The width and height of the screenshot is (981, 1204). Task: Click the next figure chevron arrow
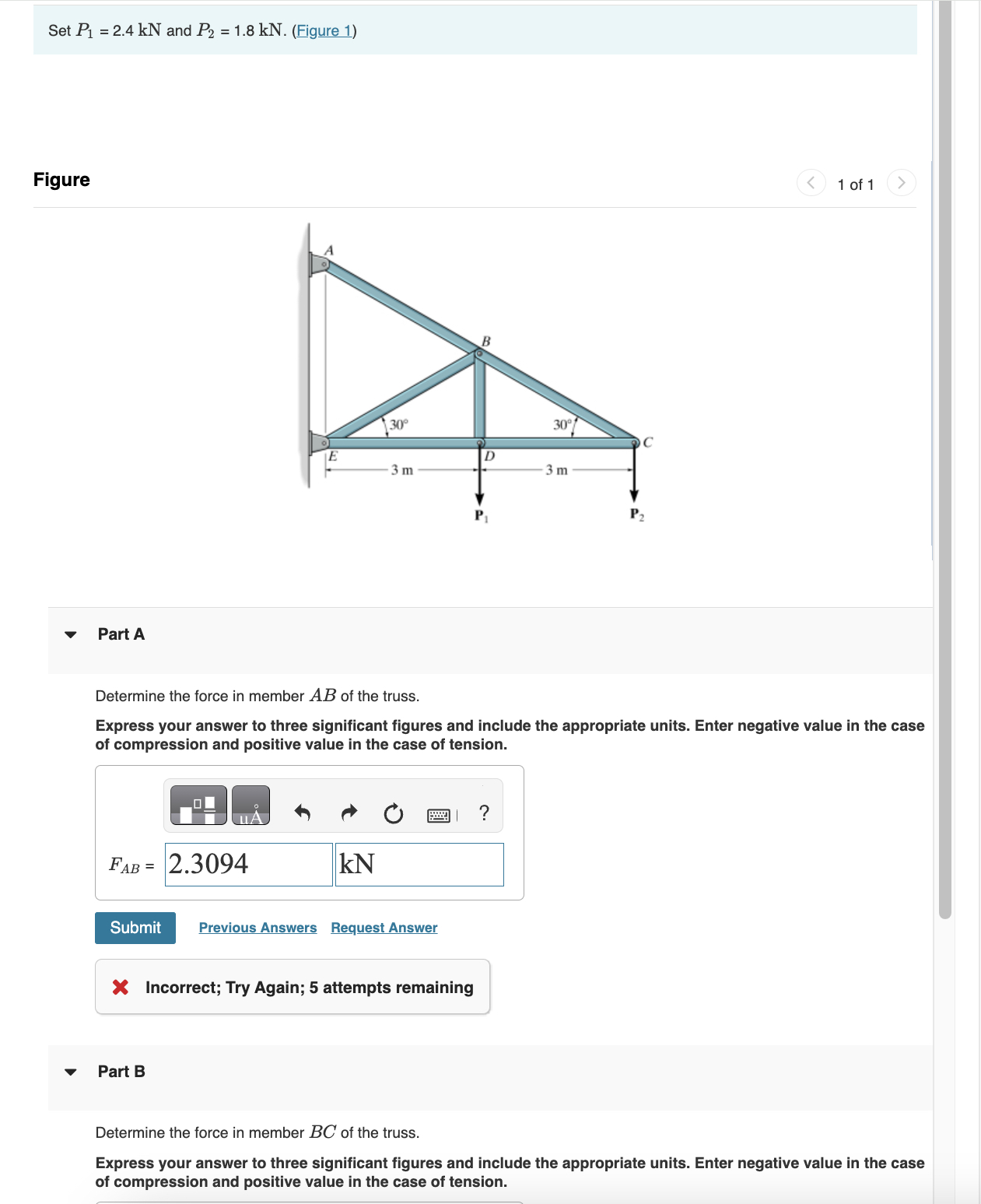[x=901, y=183]
